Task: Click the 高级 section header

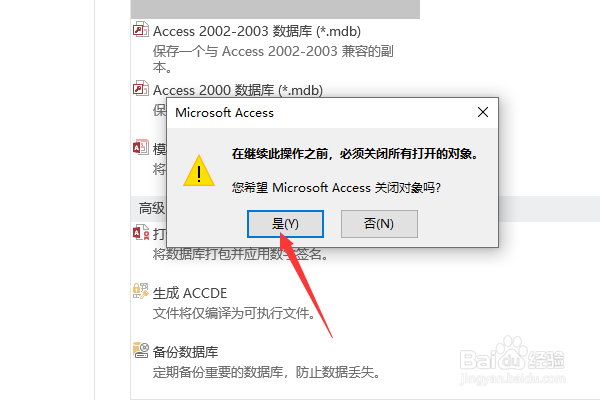Action: click(x=152, y=208)
